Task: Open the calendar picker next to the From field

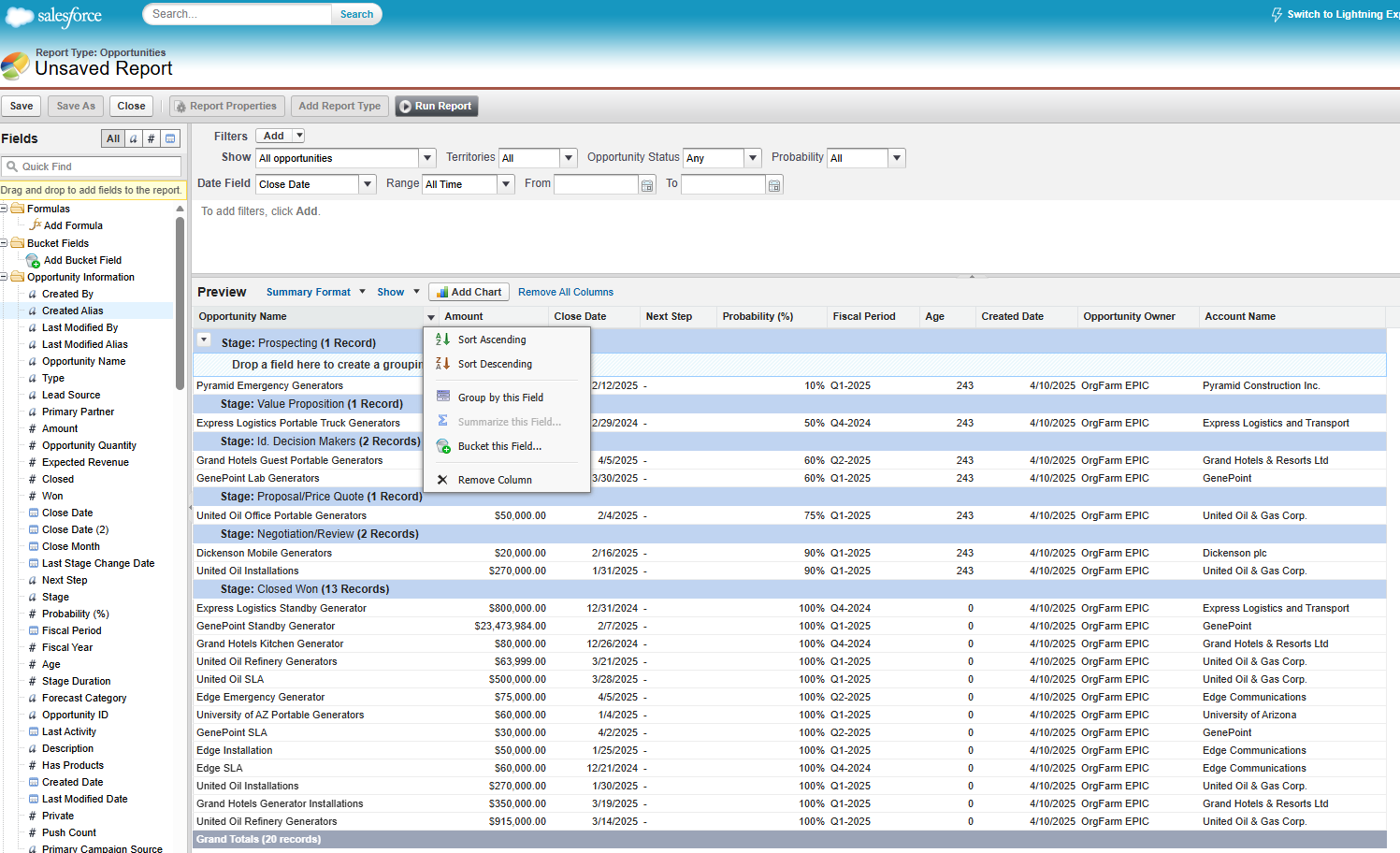Action: [x=647, y=184]
